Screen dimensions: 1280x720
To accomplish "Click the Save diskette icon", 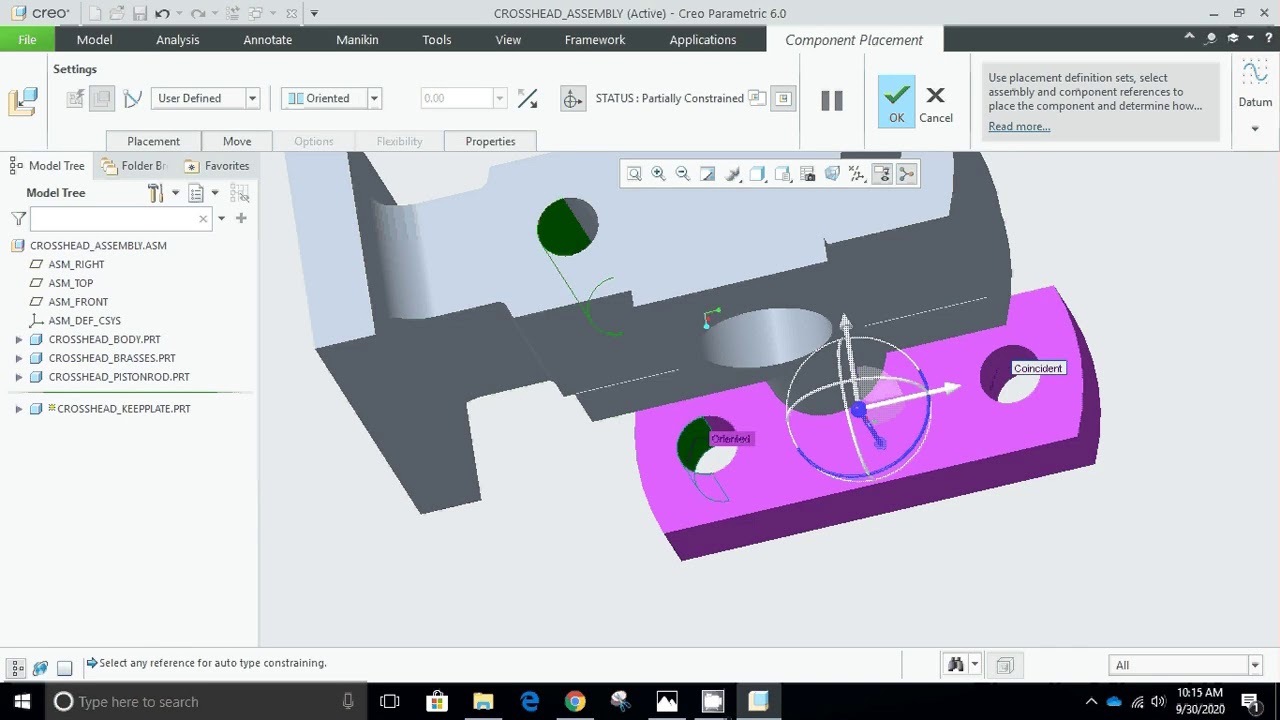I will tap(140, 13).
